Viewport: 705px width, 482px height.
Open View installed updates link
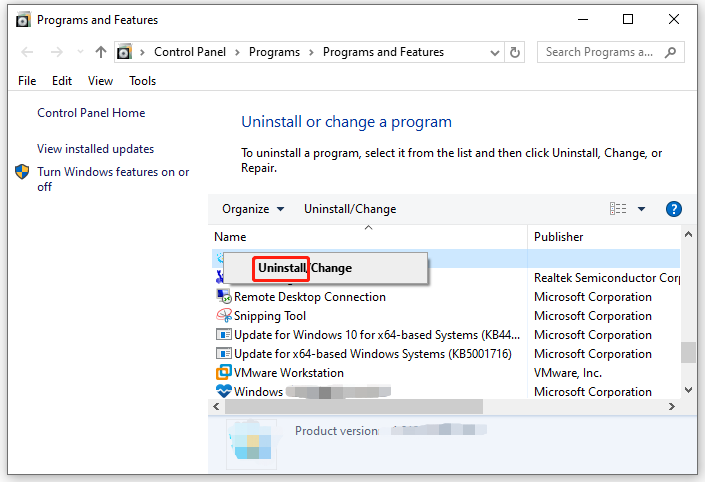pos(95,149)
